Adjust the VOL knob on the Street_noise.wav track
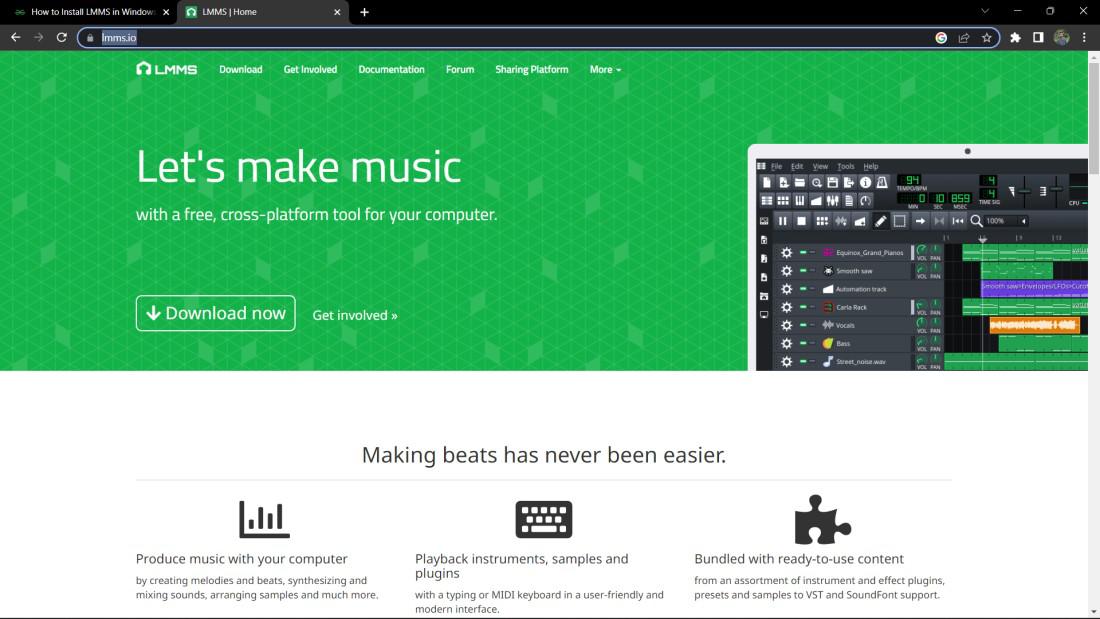 tap(922, 358)
